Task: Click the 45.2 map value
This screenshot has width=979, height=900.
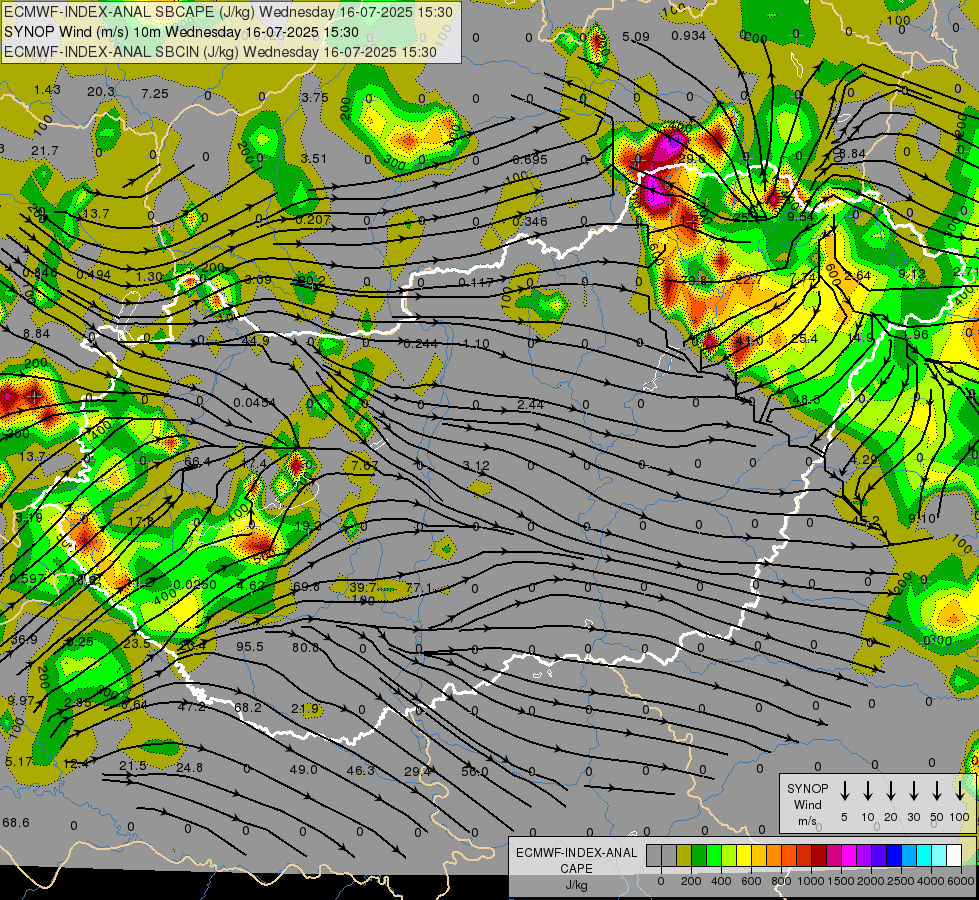Action: [866, 521]
